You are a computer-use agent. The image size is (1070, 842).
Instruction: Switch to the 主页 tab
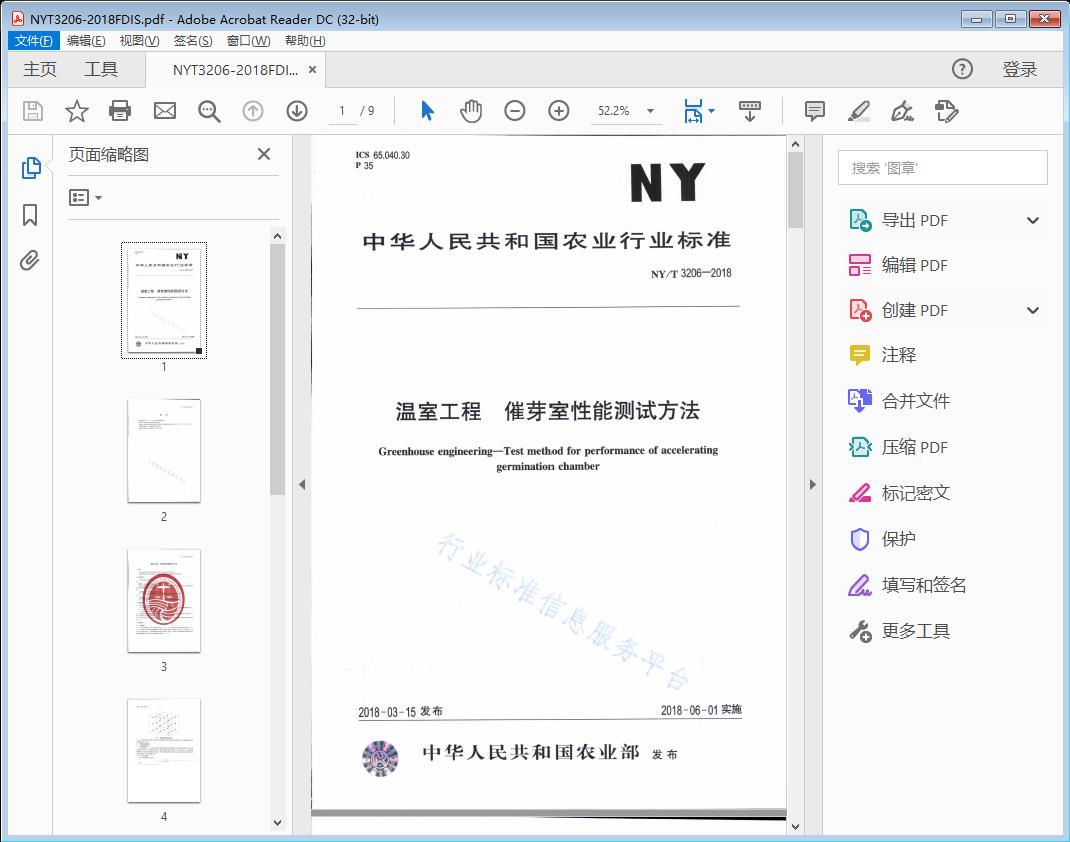coord(39,69)
